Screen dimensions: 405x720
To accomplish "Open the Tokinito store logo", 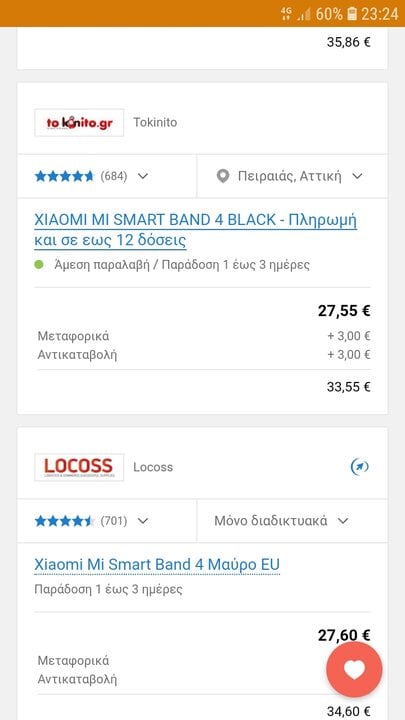I will coord(79,123).
